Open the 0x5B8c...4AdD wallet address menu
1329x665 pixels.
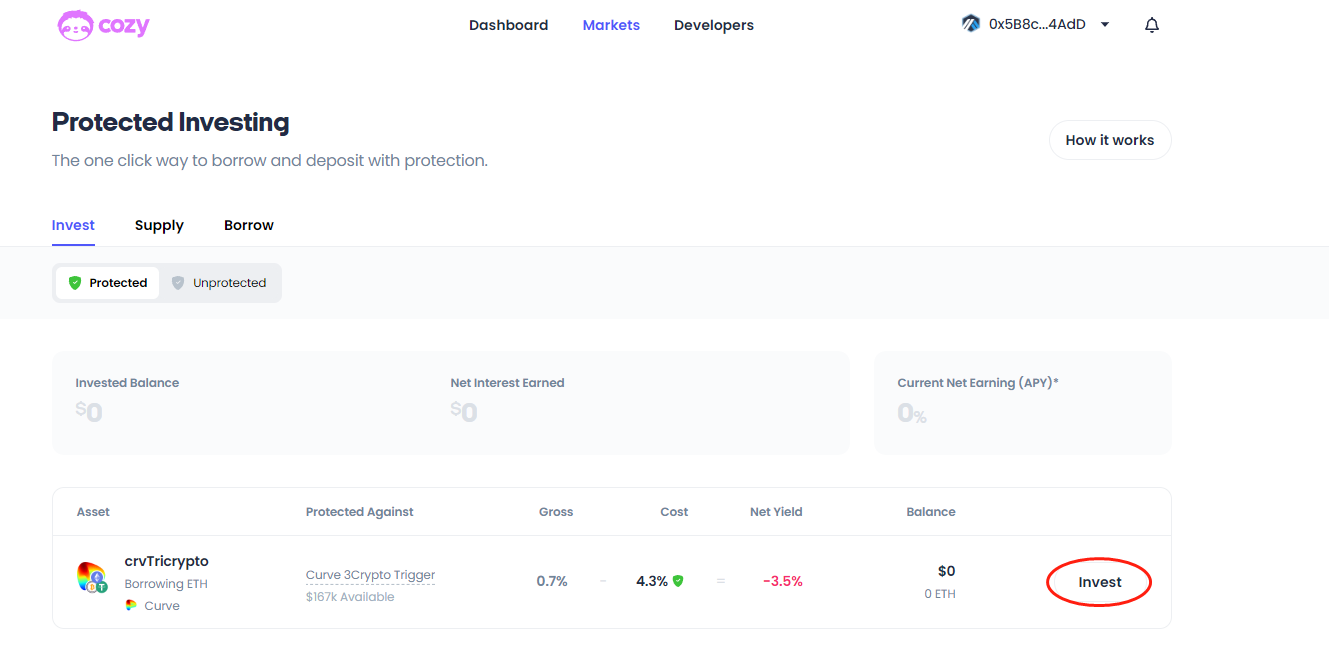[1036, 25]
